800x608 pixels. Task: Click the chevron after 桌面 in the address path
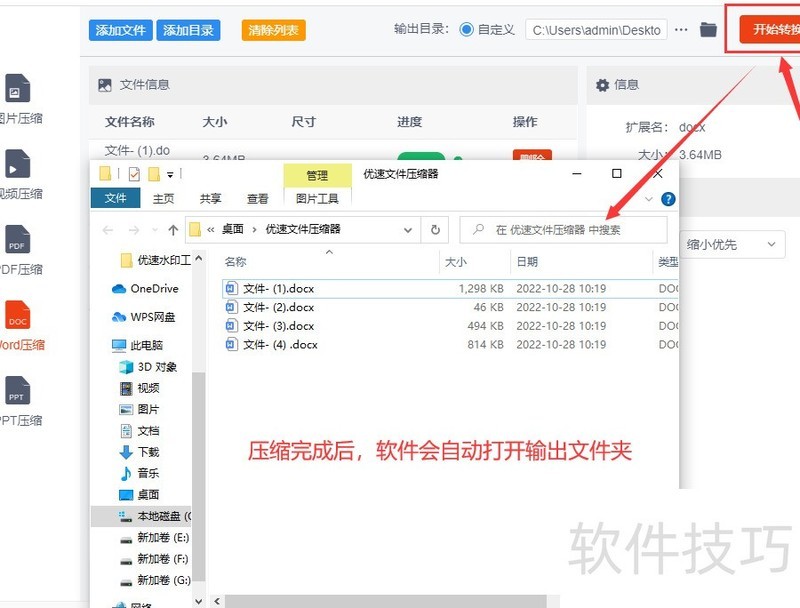(x=254, y=230)
